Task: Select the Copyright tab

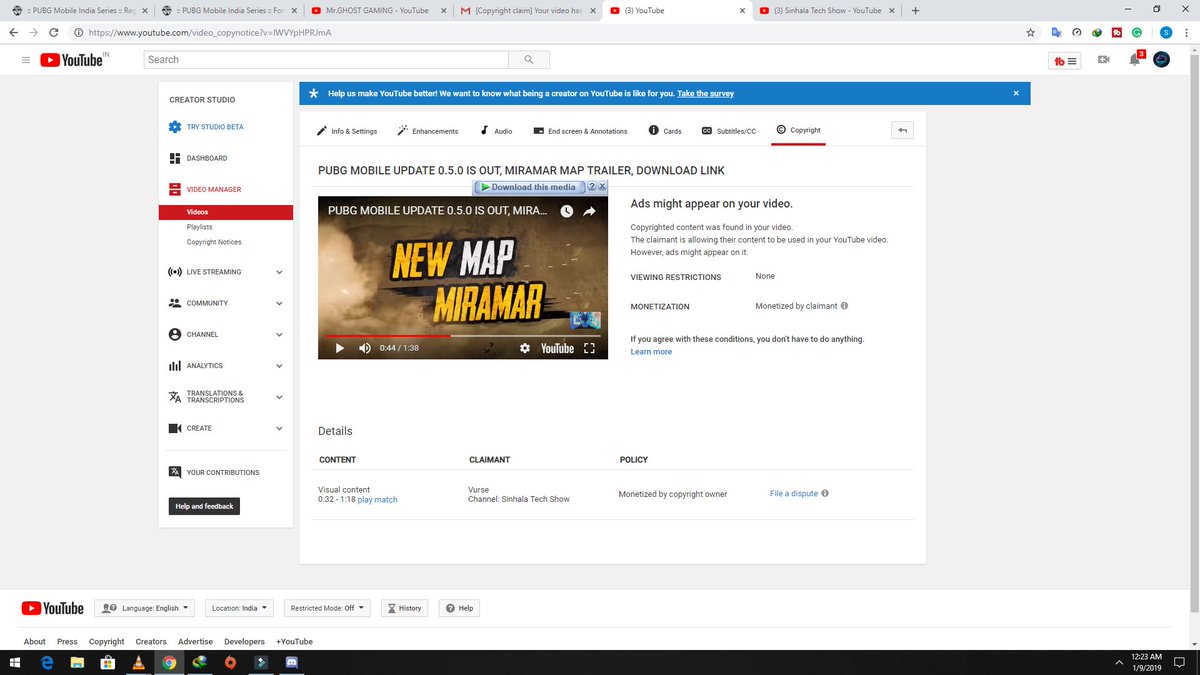Action: tap(798, 131)
